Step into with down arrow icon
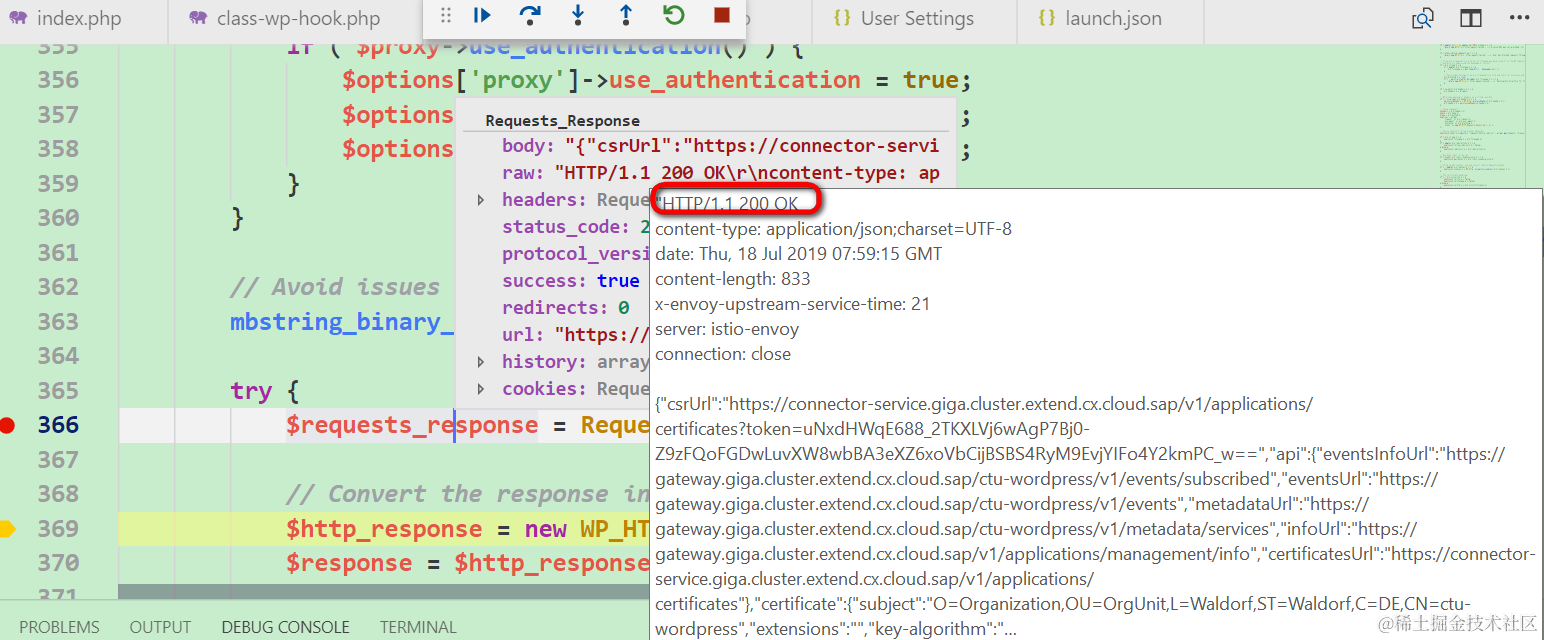The height and width of the screenshot is (640, 1544). pos(578,15)
